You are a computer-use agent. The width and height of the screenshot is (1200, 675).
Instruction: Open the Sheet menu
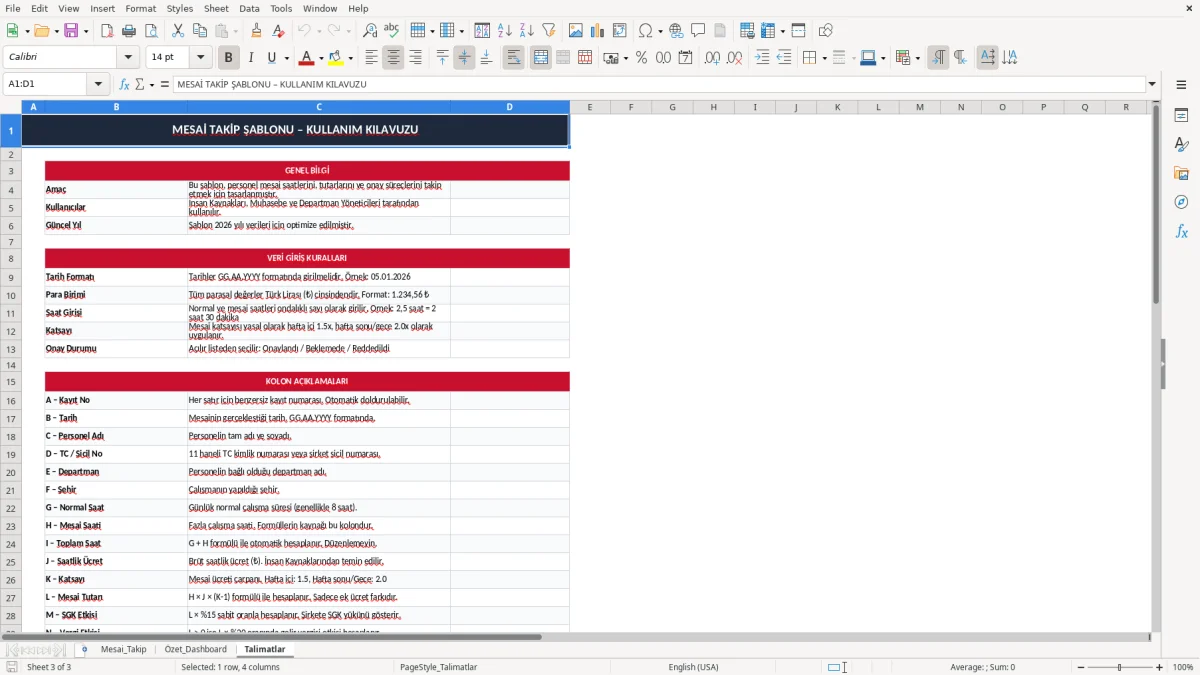pos(216,8)
